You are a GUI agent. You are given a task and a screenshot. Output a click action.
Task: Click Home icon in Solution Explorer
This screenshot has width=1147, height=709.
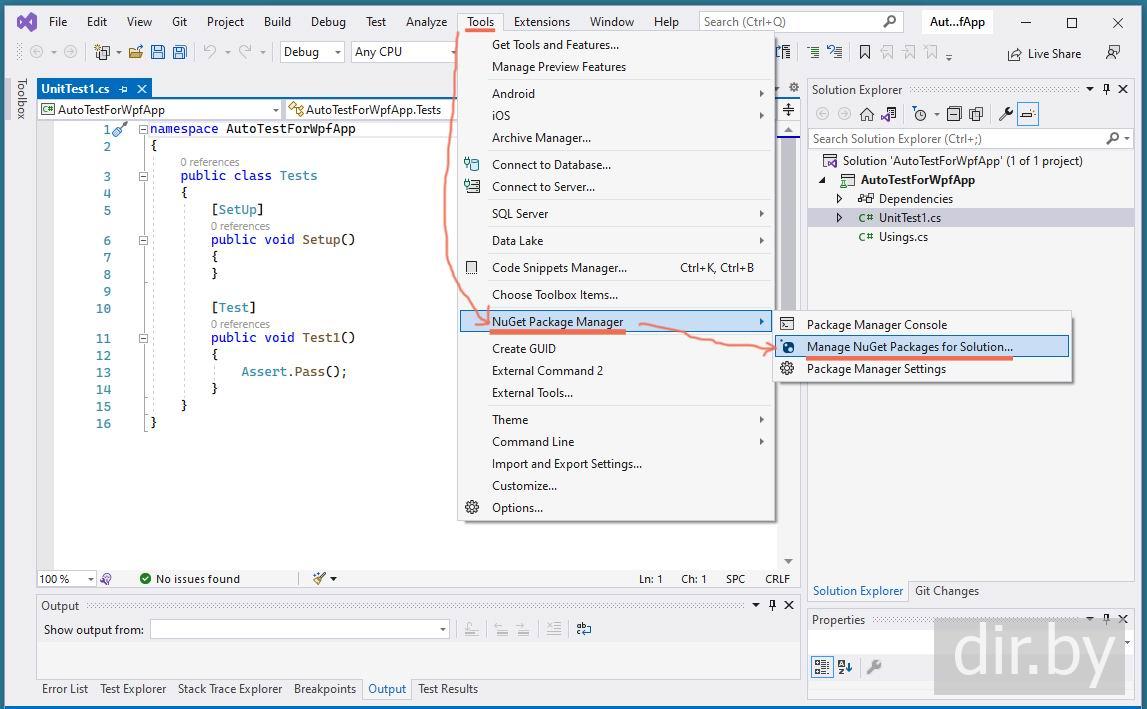point(867,115)
